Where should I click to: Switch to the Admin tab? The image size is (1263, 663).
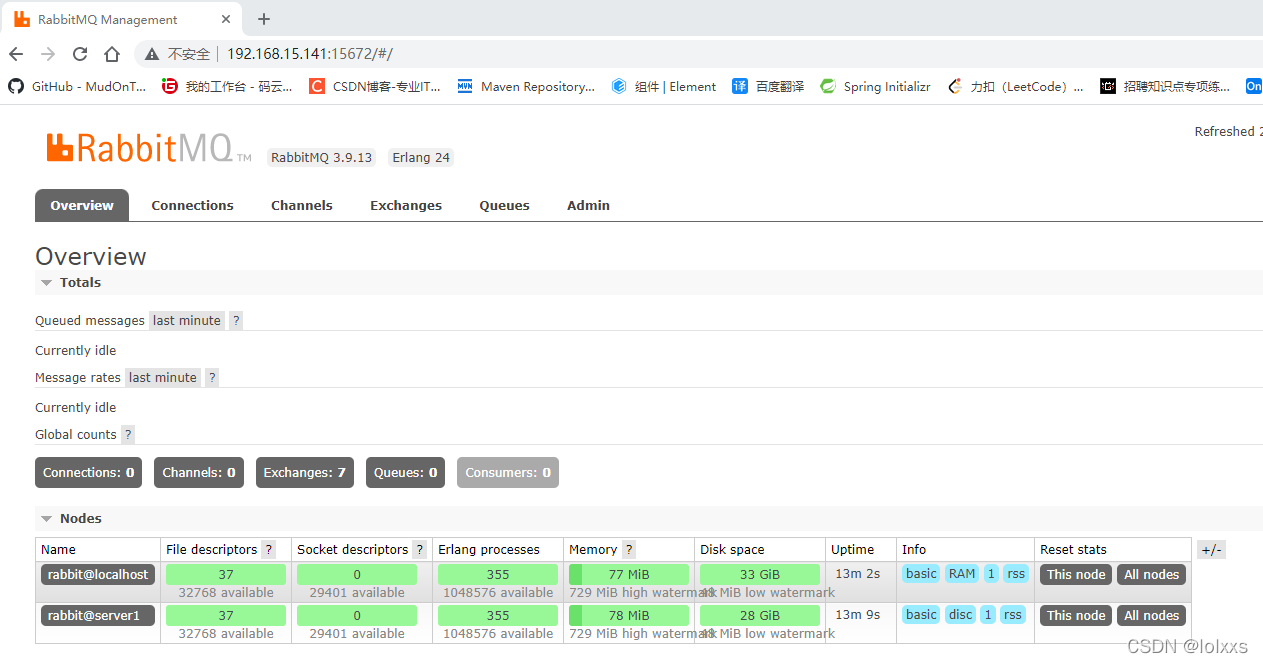click(588, 206)
